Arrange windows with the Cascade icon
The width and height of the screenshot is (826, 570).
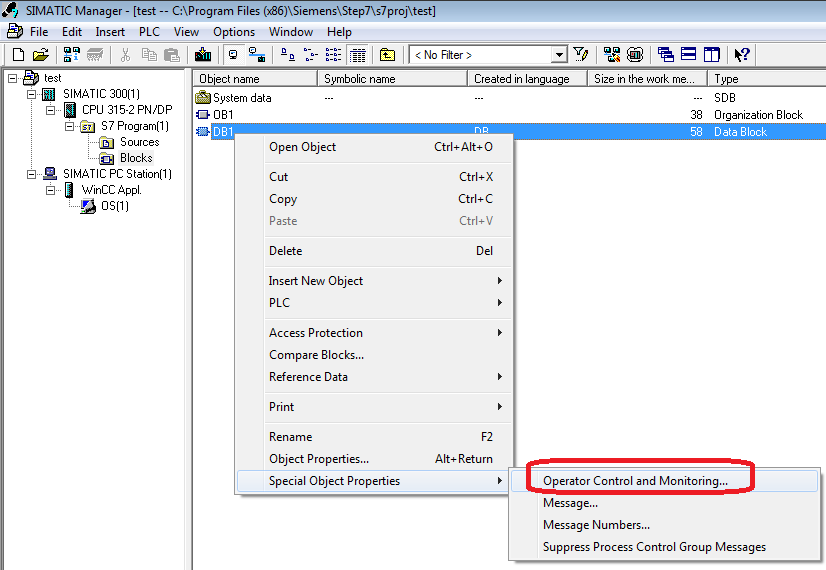pos(666,55)
